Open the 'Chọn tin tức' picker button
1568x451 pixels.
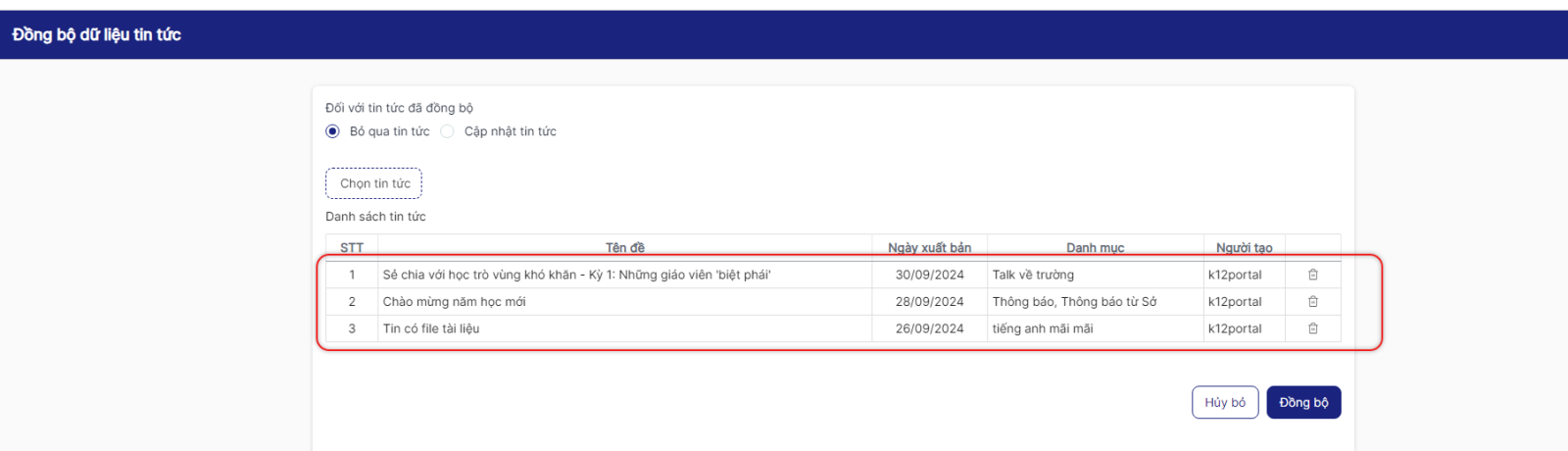point(373,183)
